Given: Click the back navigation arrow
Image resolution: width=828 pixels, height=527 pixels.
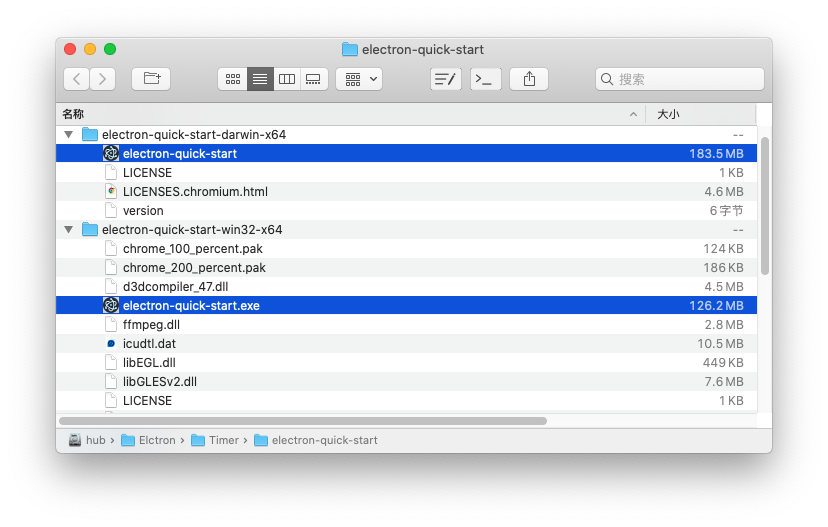Looking at the screenshot, I should 77,79.
